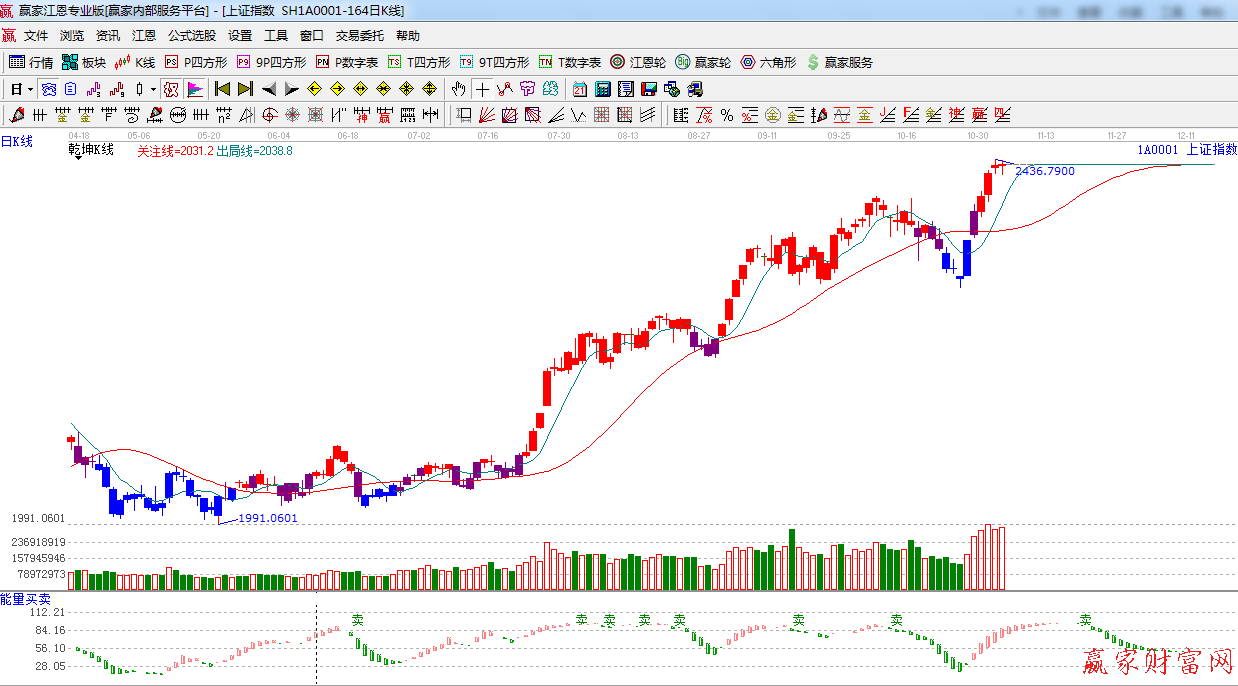Viewport: 1238px width, 686px height.
Task: Click the 9P四方形 toolbar button
Action: (x=271, y=62)
